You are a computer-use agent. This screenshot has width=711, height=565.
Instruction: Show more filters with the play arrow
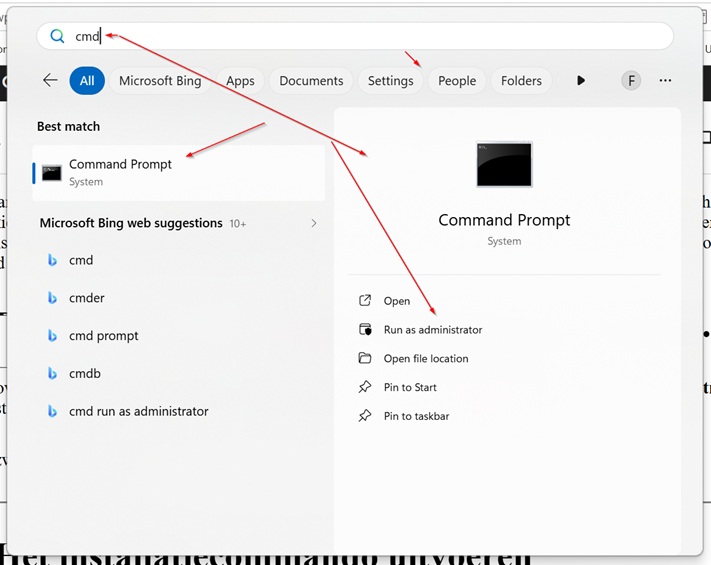[x=580, y=81]
